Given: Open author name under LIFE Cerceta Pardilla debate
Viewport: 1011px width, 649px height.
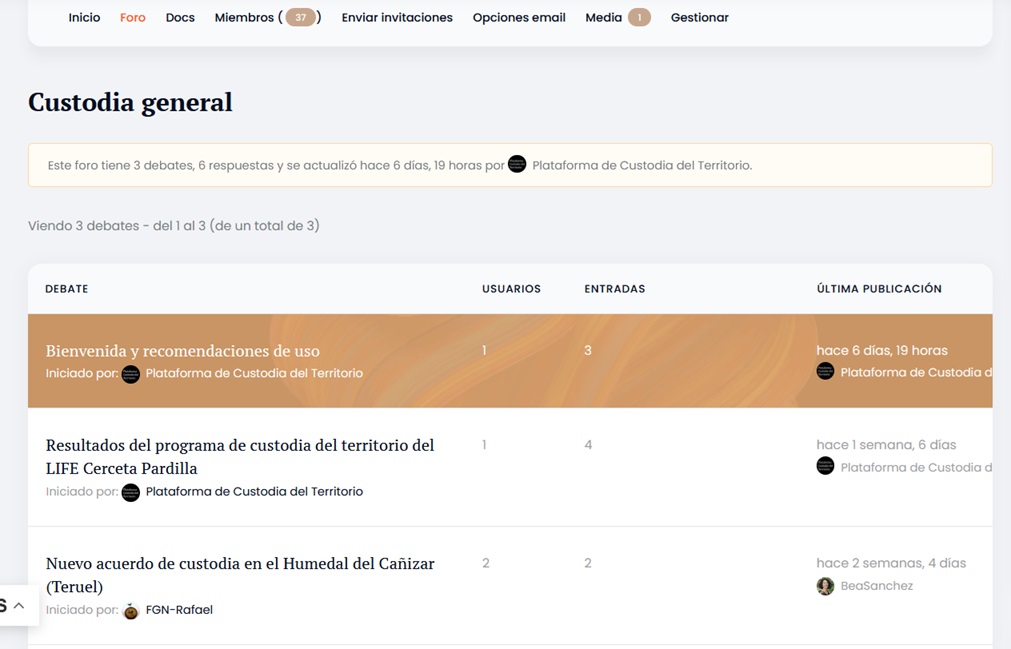Looking at the screenshot, I should [254, 491].
